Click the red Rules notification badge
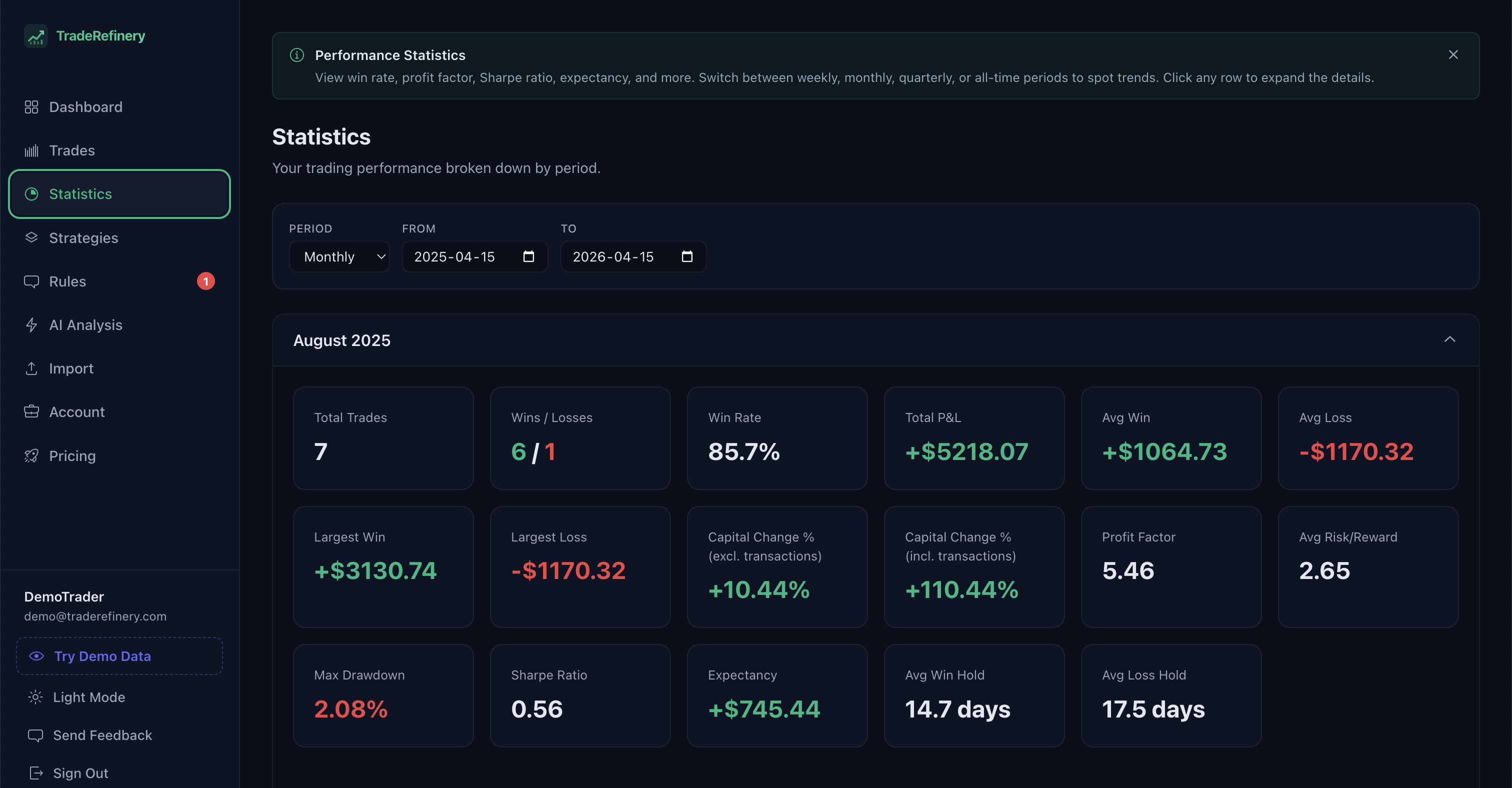 pyautogui.click(x=205, y=281)
